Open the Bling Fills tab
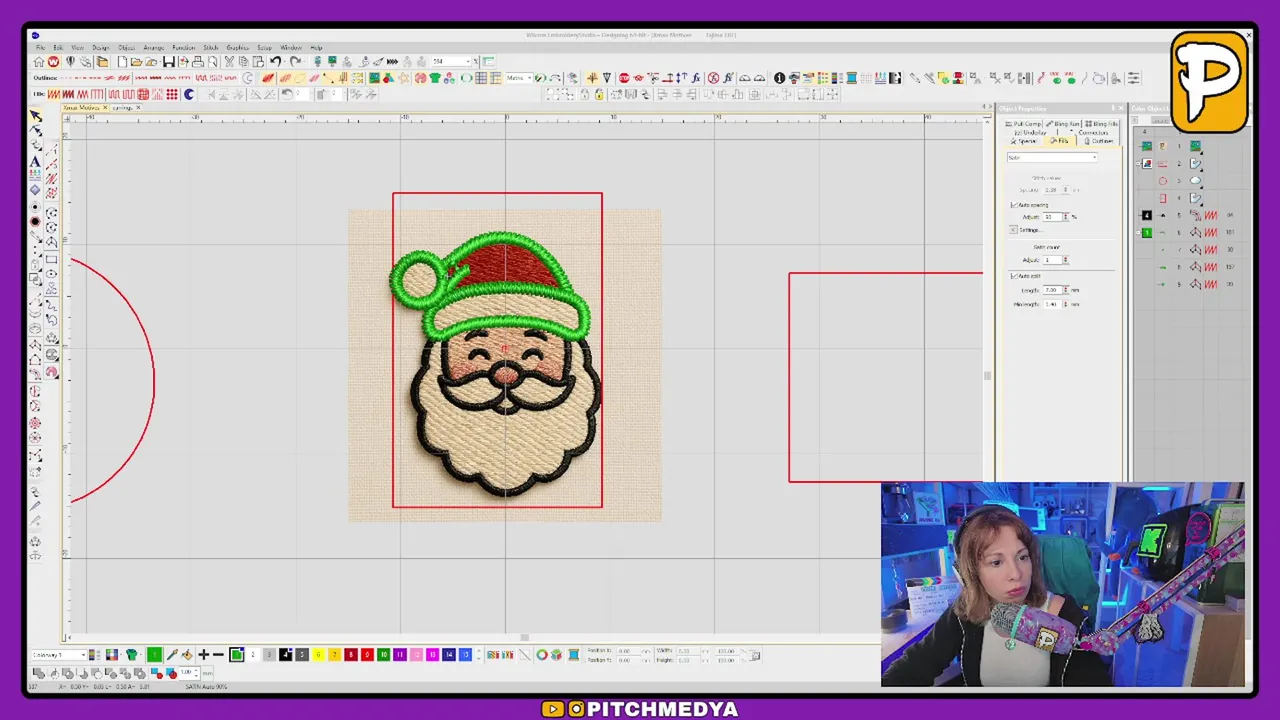This screenshot has height=720, width=1280. (x=1102, y=124)
